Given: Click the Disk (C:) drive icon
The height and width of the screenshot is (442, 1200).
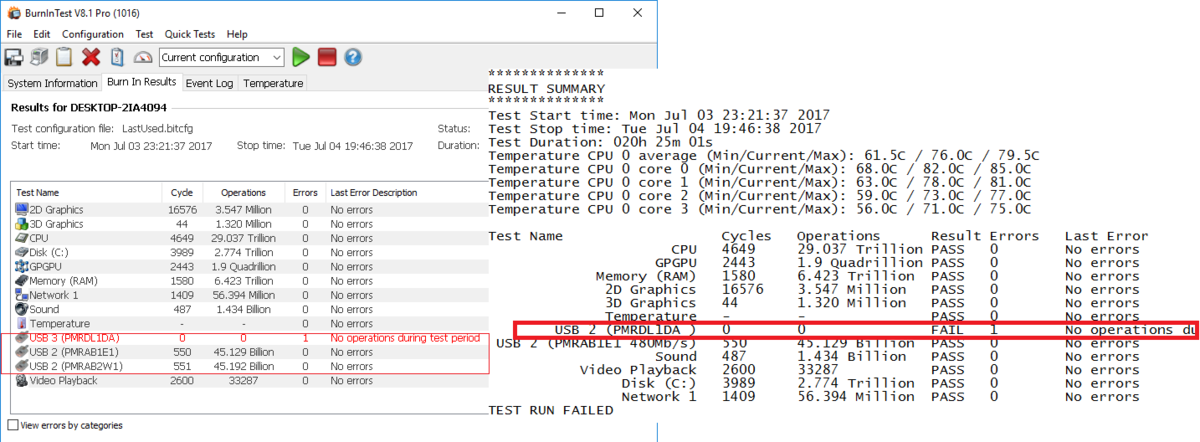Looking at the screenshot, I should point(21,253).
